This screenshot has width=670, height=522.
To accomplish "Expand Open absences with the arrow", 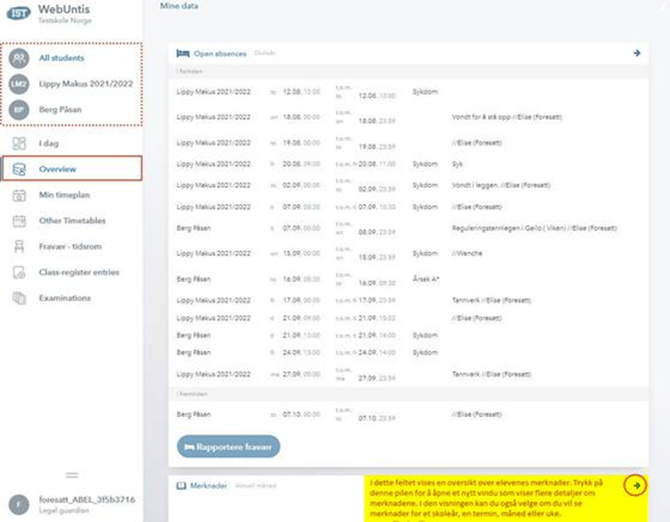I will pyautogui.click(x=636, y=53).
